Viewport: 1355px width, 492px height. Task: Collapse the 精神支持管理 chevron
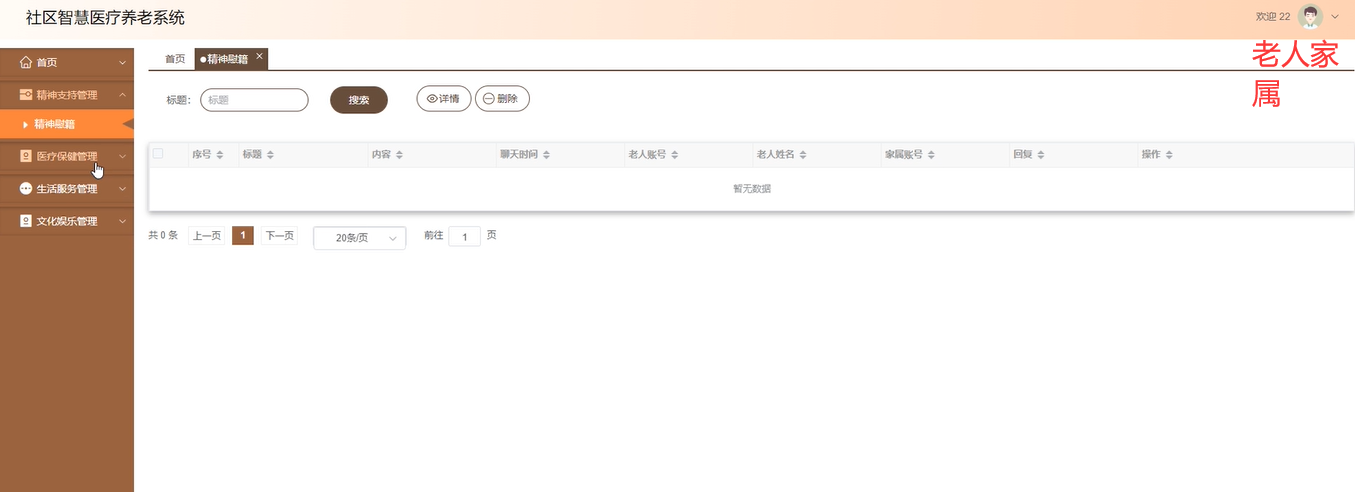pyautogui.click(x=122, y=95)
